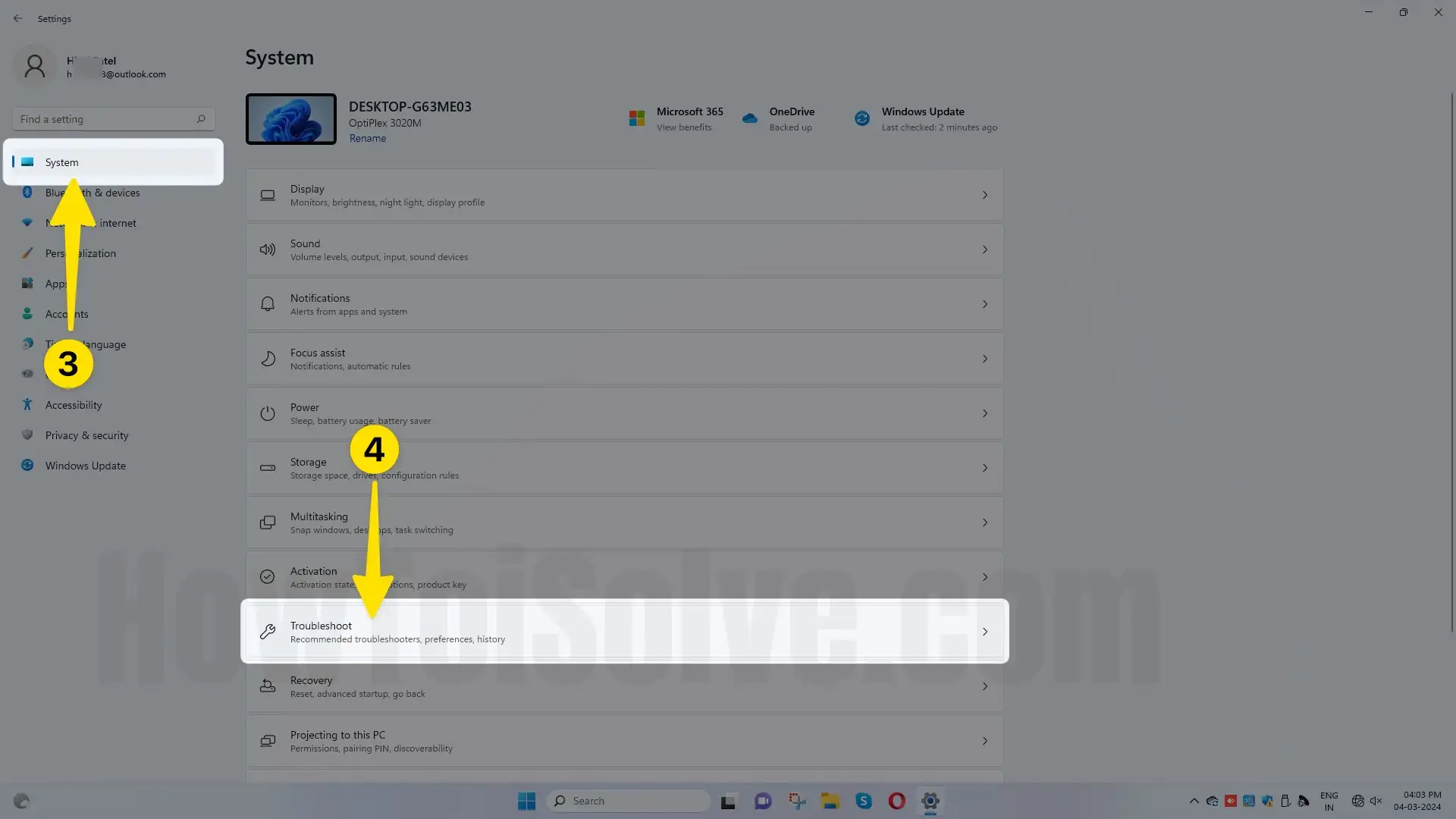Viewport: 1456px width, 819px height.
Task: Open Skype from the taskbar
Action: point(864,801)
